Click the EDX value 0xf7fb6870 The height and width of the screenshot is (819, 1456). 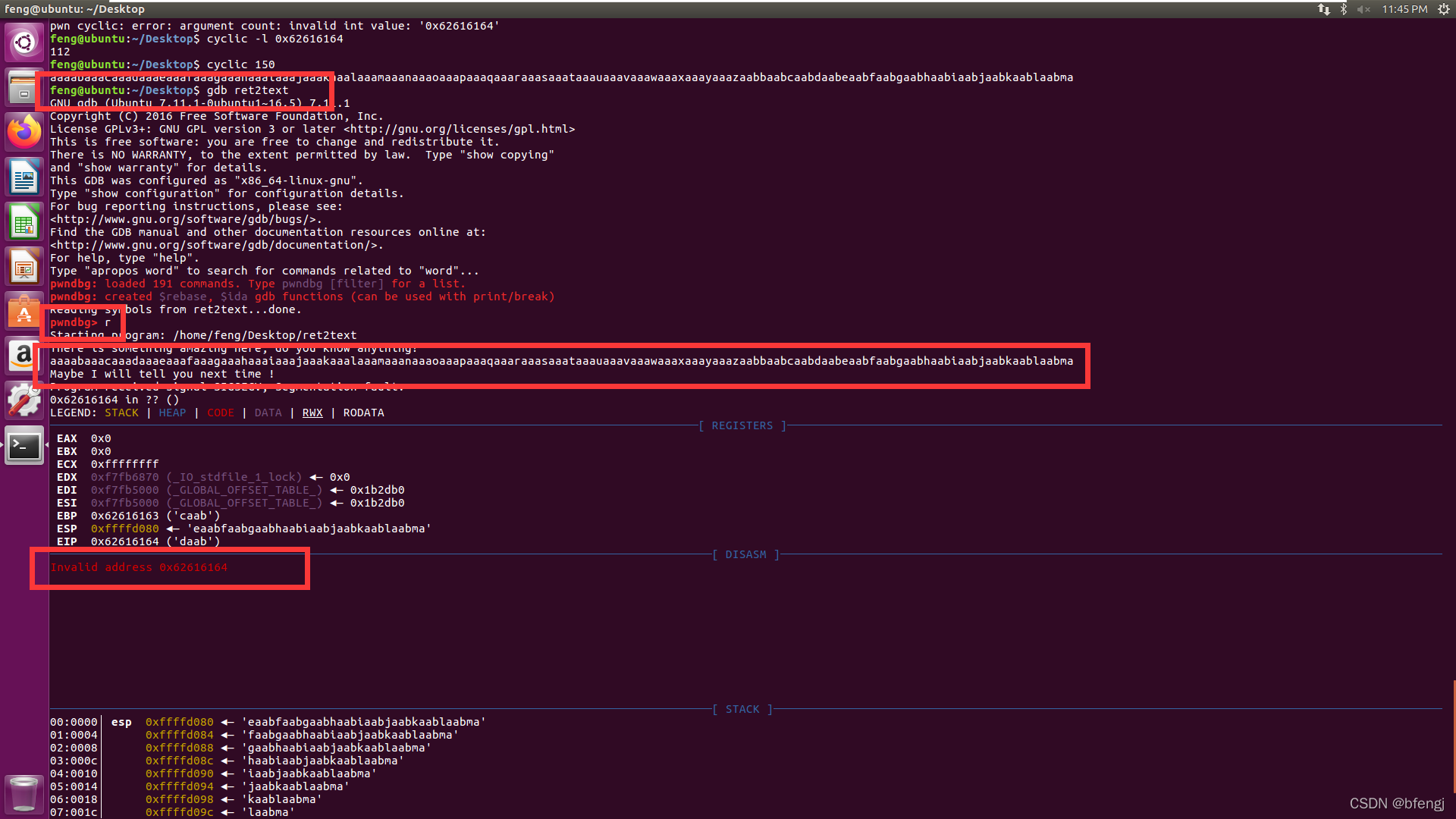[x=125, y=477]
